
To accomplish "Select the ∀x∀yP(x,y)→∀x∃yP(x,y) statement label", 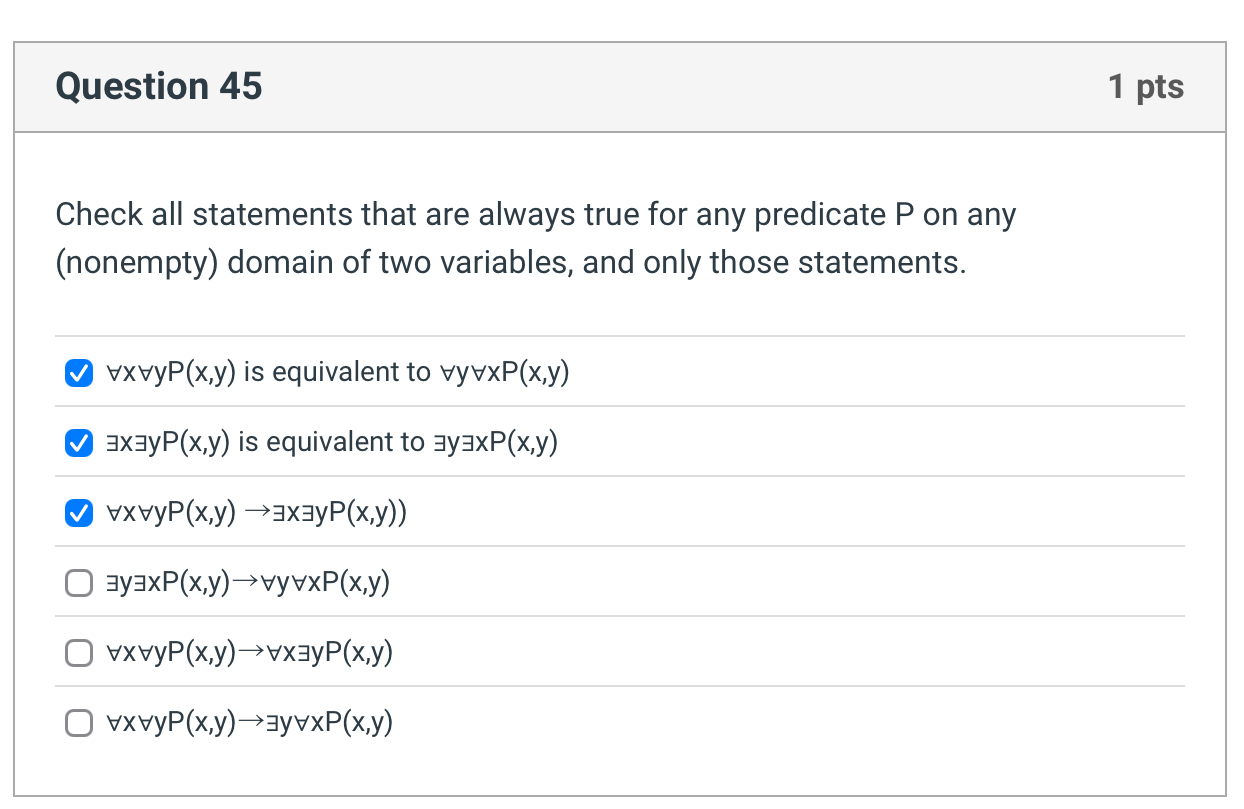I will [248, 652].
